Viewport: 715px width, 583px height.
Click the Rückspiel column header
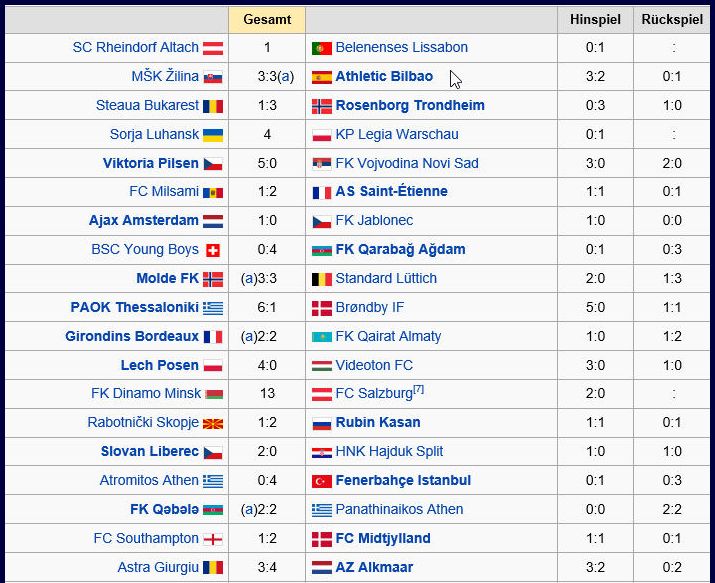(672, 20)
